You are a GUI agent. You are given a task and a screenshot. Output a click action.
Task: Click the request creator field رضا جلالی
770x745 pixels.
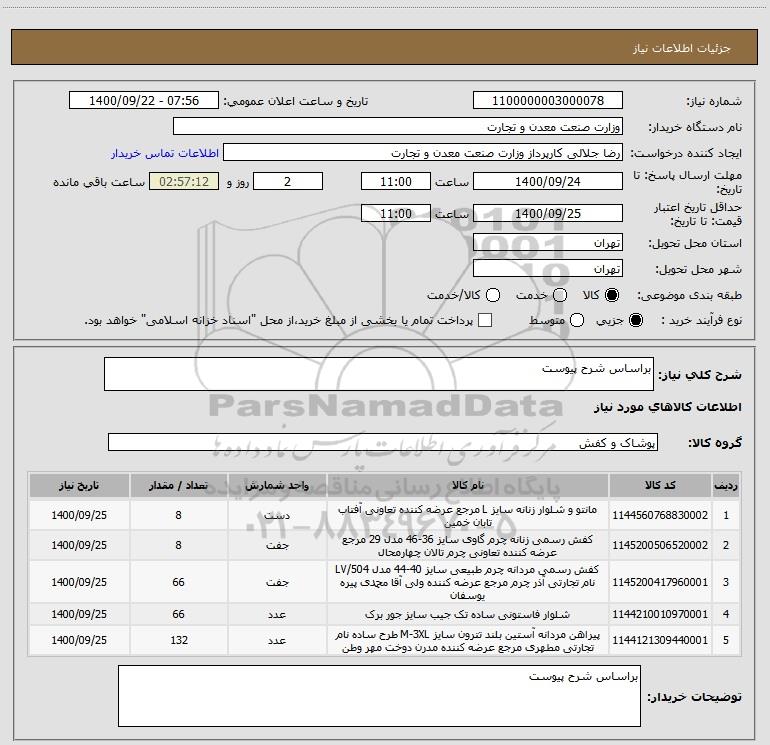tap(423, 153)
